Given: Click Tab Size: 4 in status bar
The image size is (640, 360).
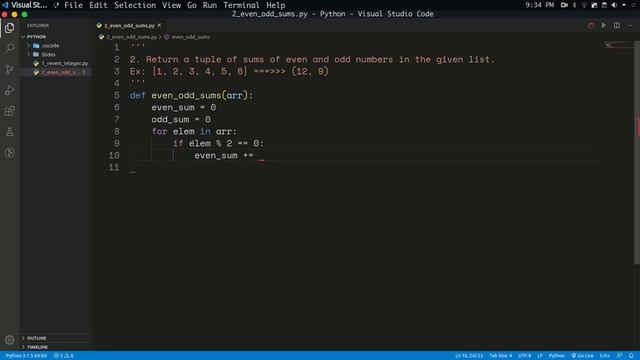Looking at the screenshot, I should 500,356.
